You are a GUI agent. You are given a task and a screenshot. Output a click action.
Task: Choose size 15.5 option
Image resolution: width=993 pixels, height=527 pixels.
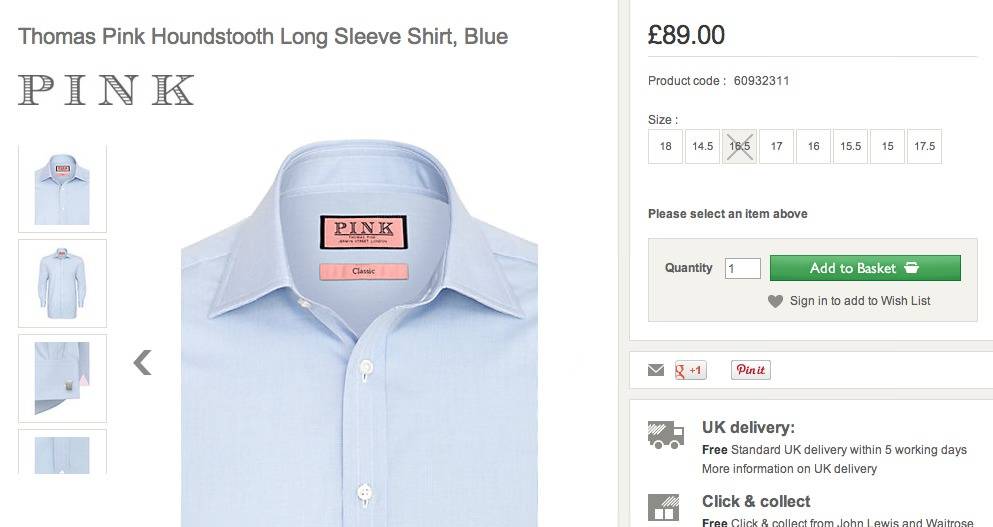click(x=850, y=146)
